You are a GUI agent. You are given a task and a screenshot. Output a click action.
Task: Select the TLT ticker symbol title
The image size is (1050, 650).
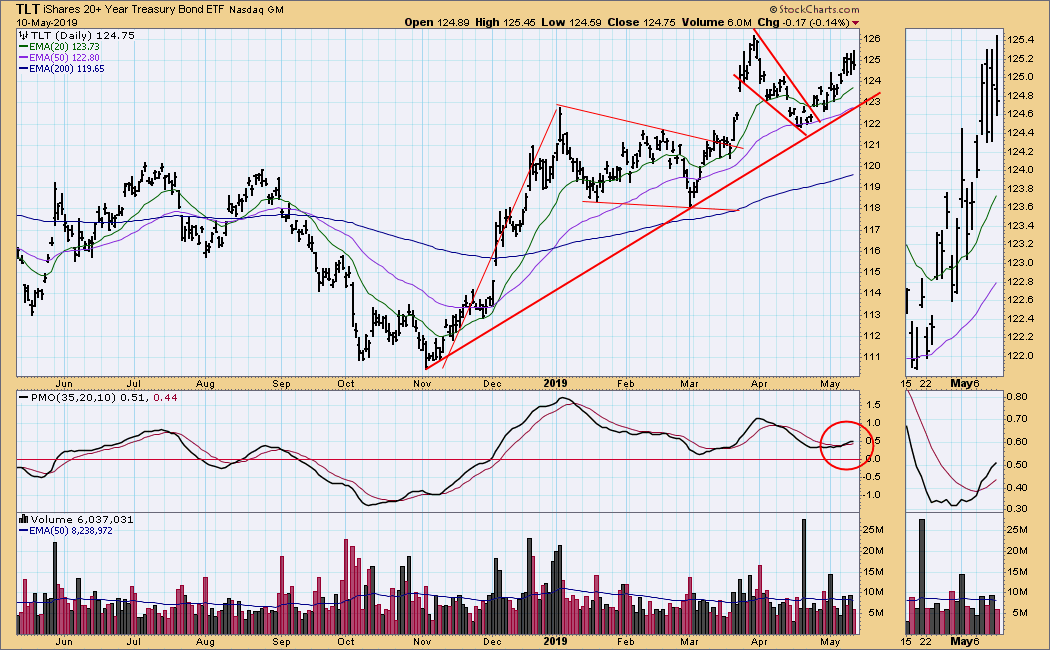(x=28, y=9)
